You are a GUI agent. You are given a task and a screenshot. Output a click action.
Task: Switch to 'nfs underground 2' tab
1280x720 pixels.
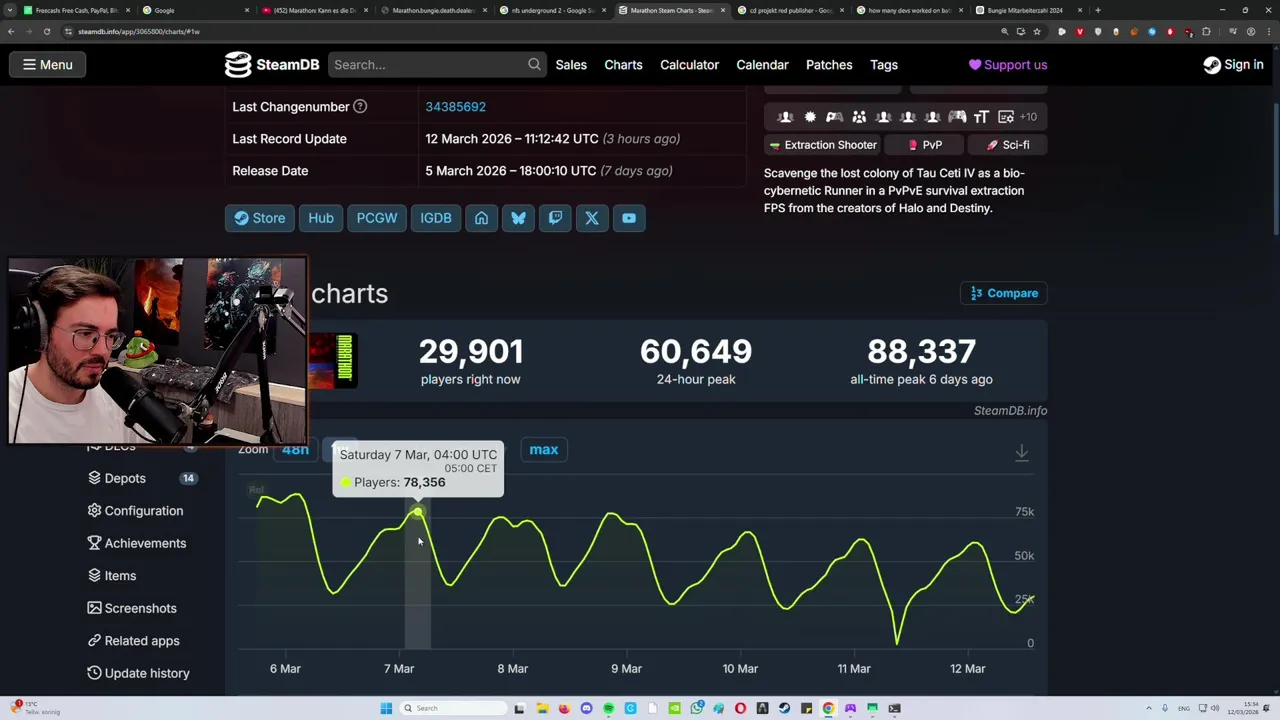[552, 10]
